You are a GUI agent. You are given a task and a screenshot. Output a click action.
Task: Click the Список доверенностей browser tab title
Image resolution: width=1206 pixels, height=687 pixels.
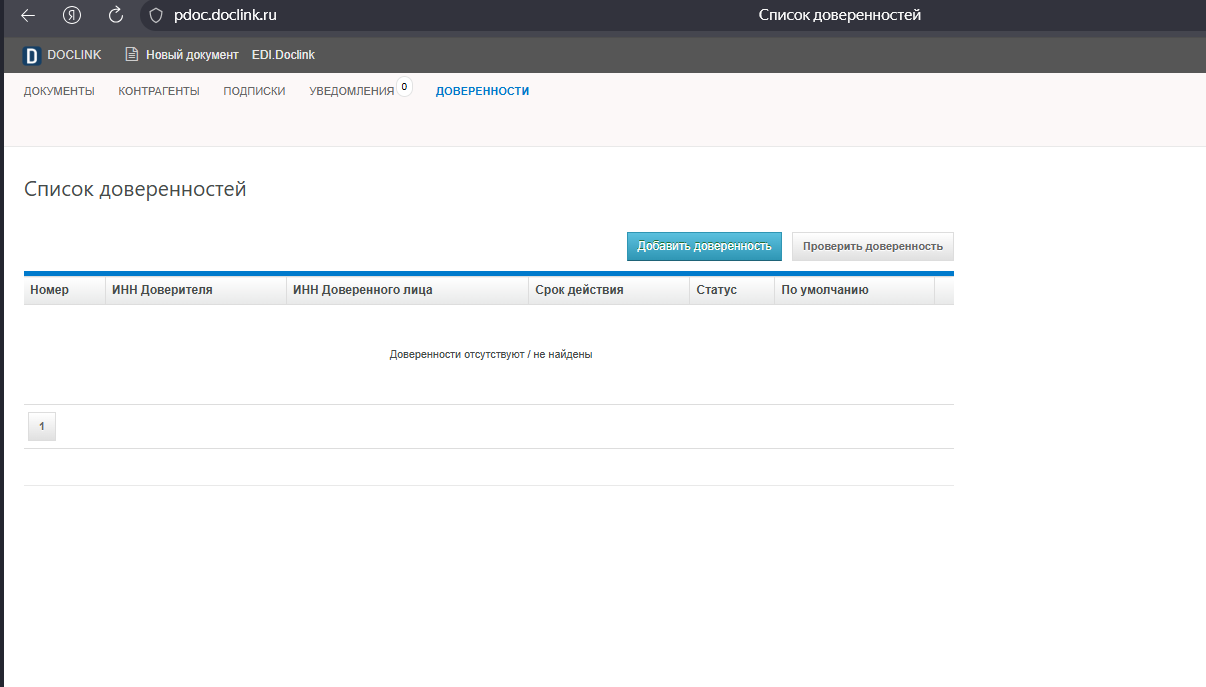tap(840, 15)
